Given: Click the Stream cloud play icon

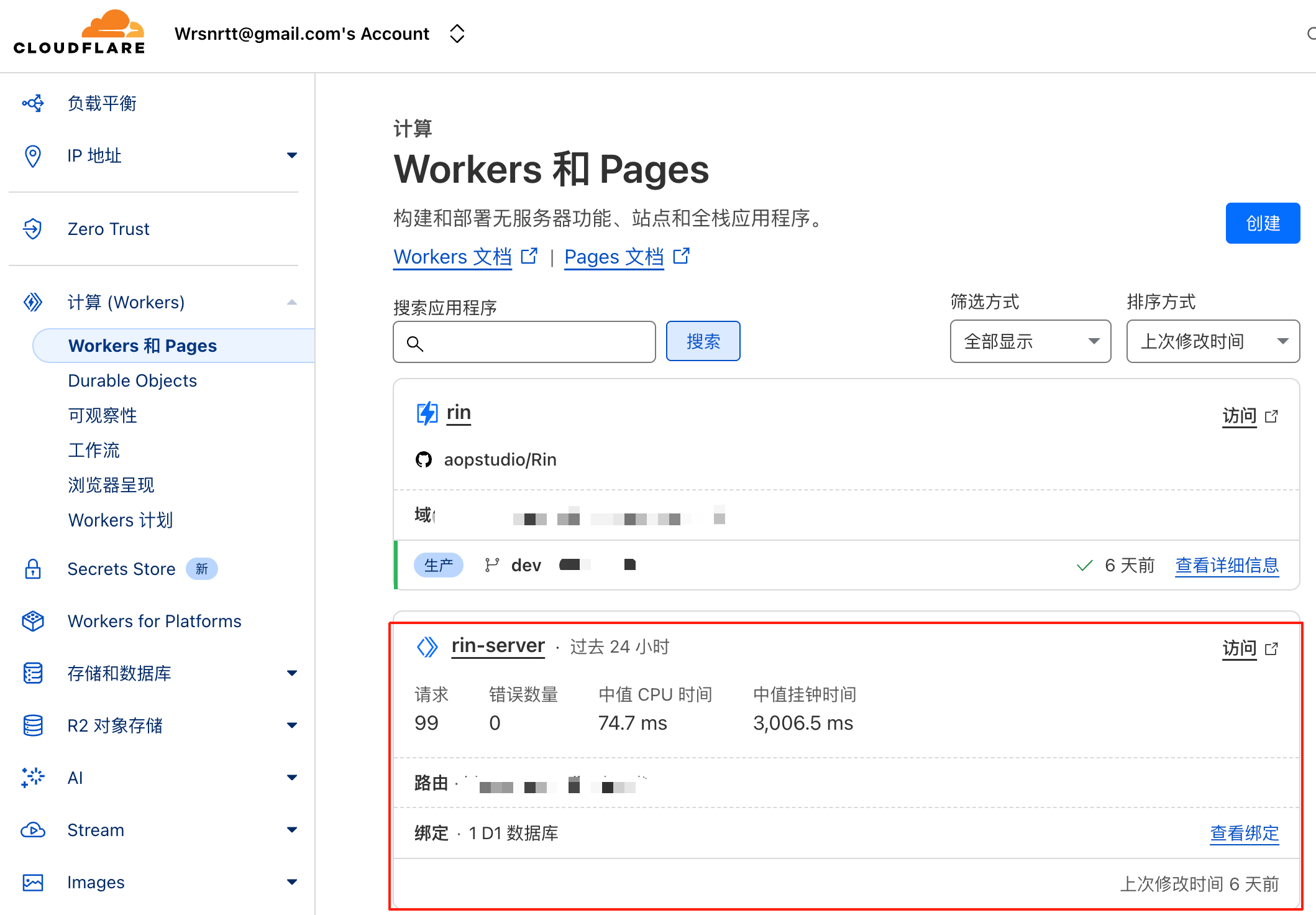Looking at the screenshot, I should point(33,830).
